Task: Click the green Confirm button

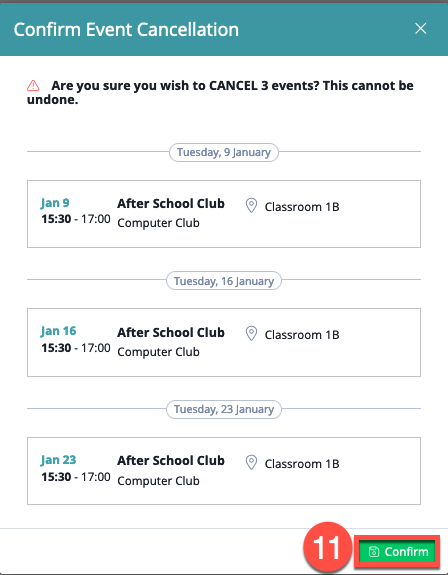Action: tap(397, 552)
